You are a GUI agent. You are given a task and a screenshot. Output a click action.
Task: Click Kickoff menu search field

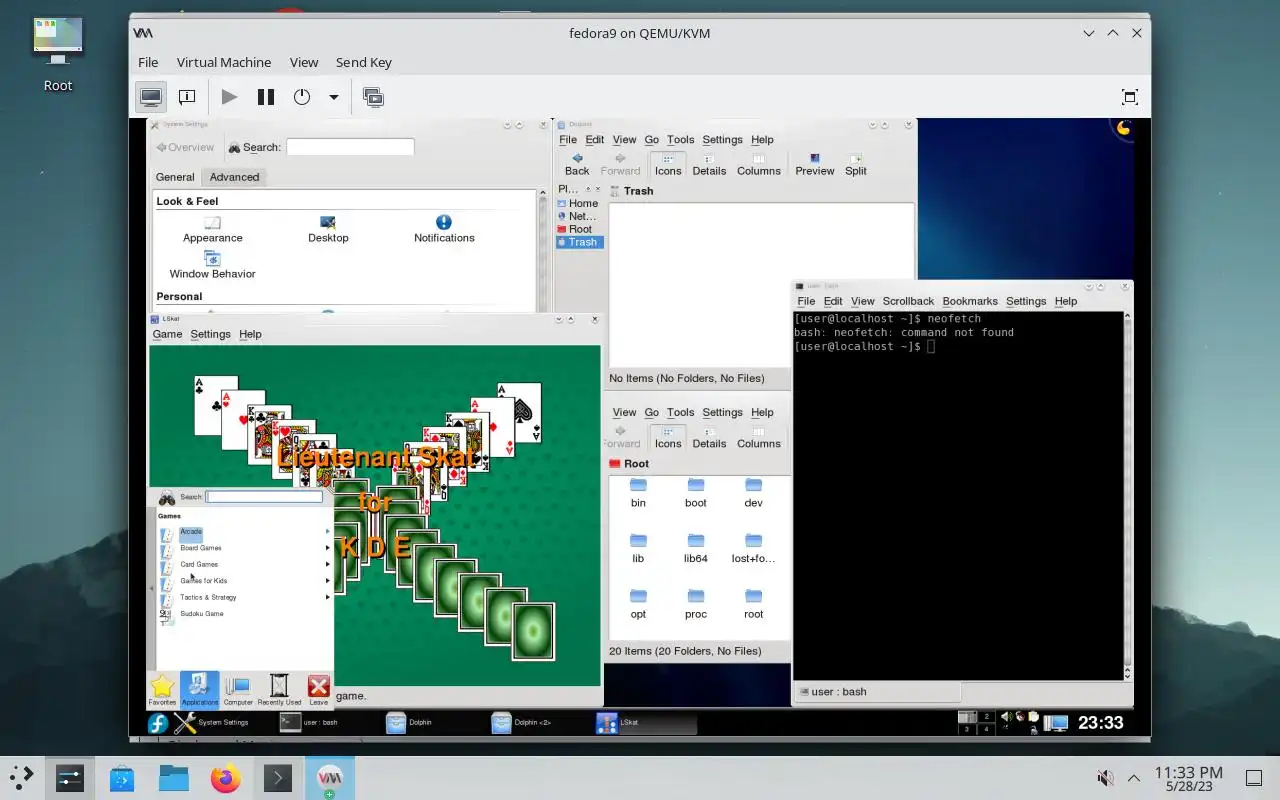point(265,497)
